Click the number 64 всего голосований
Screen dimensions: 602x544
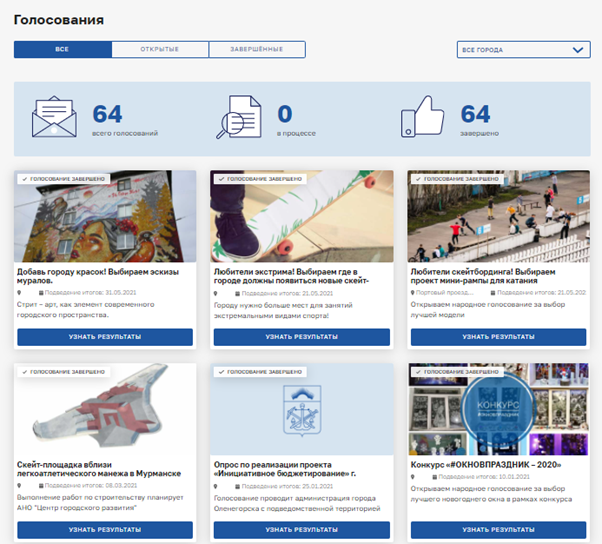pyautogui.click(x=108, y=114)
